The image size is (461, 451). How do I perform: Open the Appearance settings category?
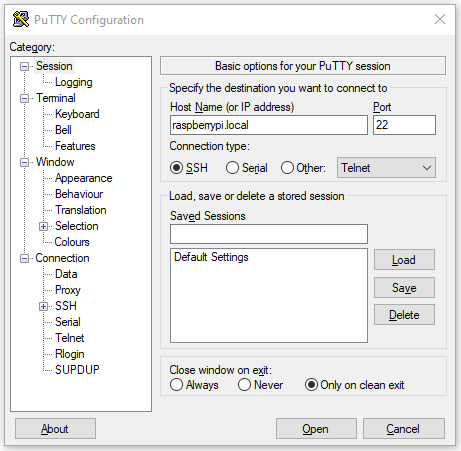tap(83, 178)
